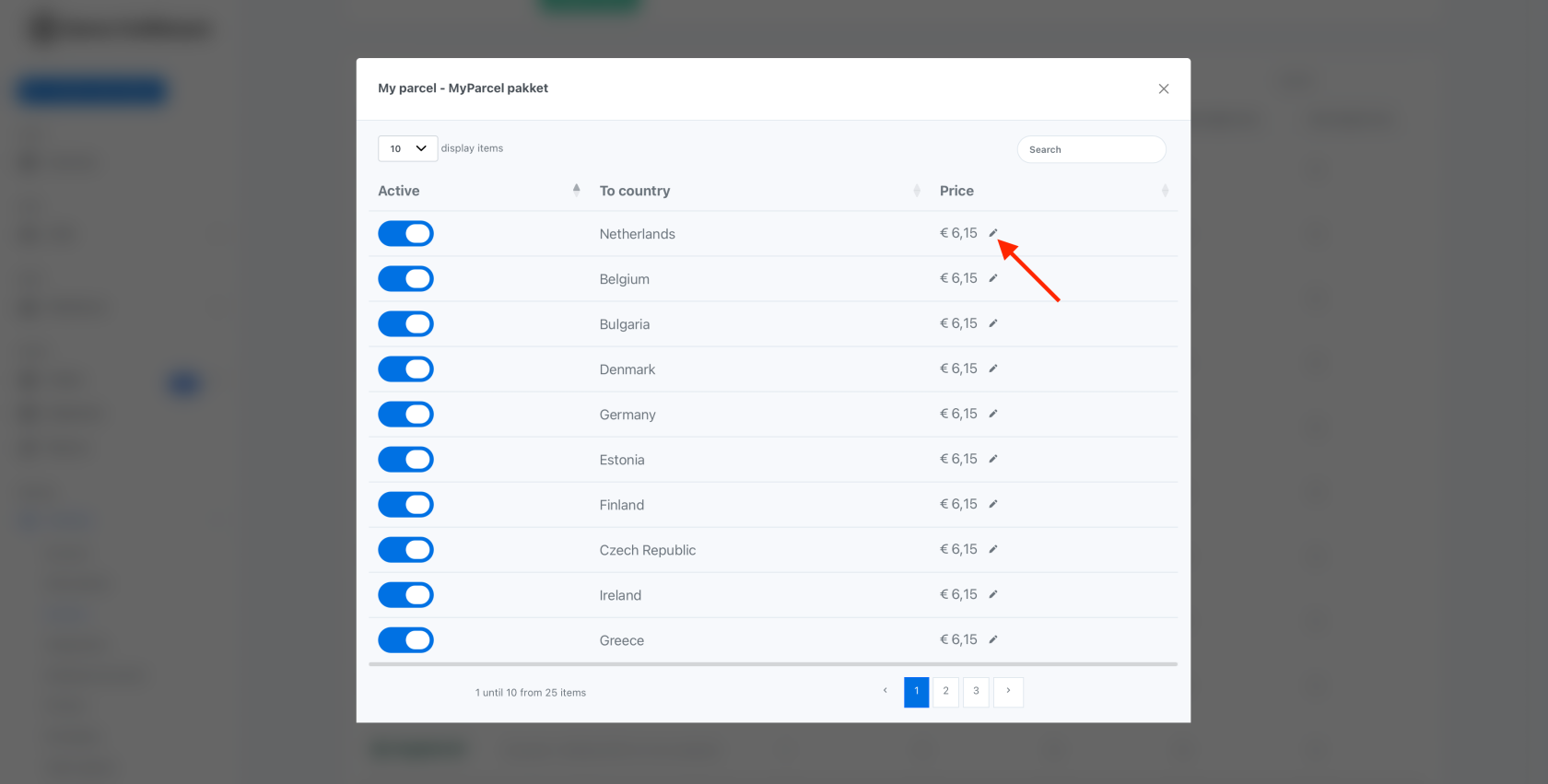Edit the Netherlands price with pencil icon

993,233
